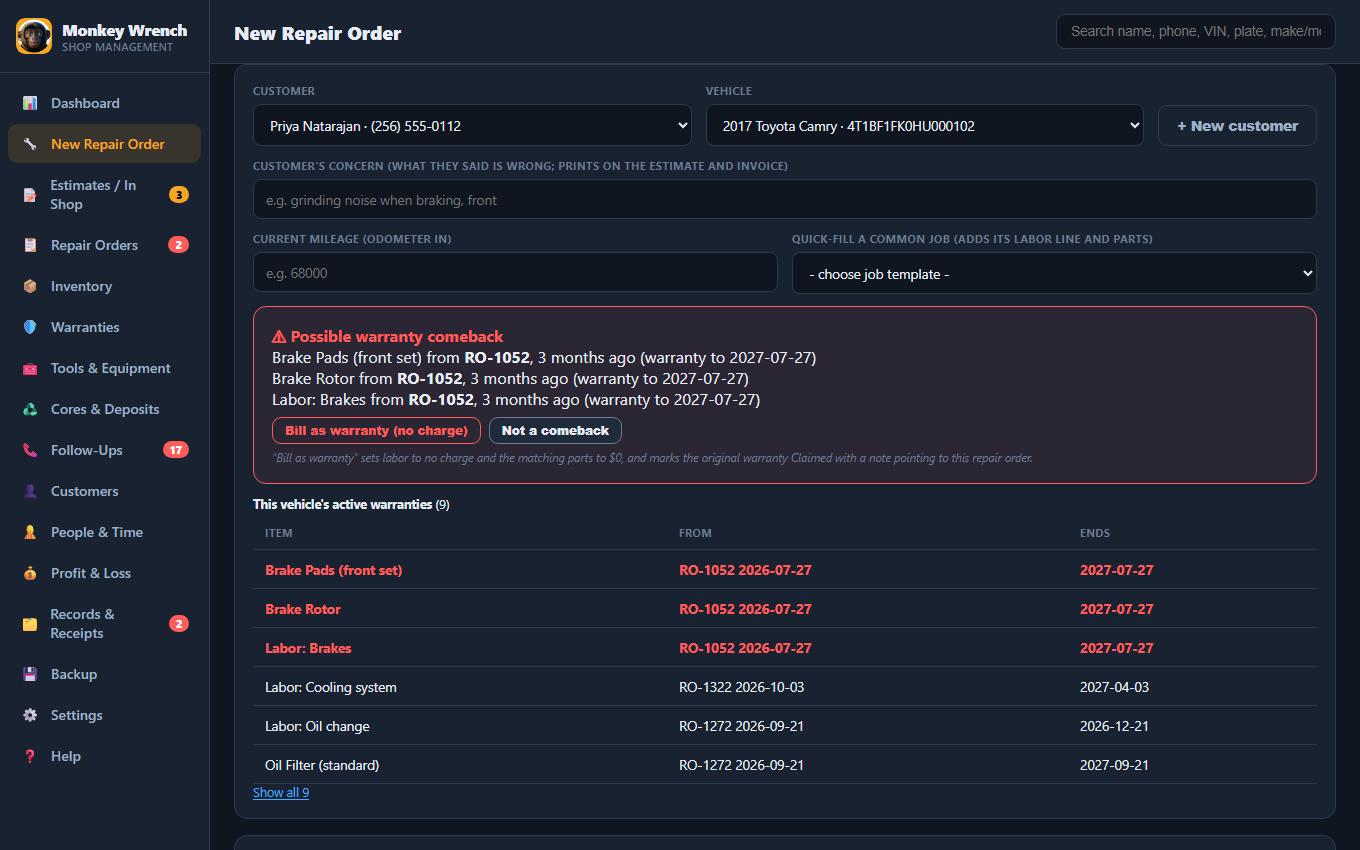The width and height of the screenshot is (1360, 850).
Task: Click the Repair Orders sidebar icon
Action: (x=30, y=245)
